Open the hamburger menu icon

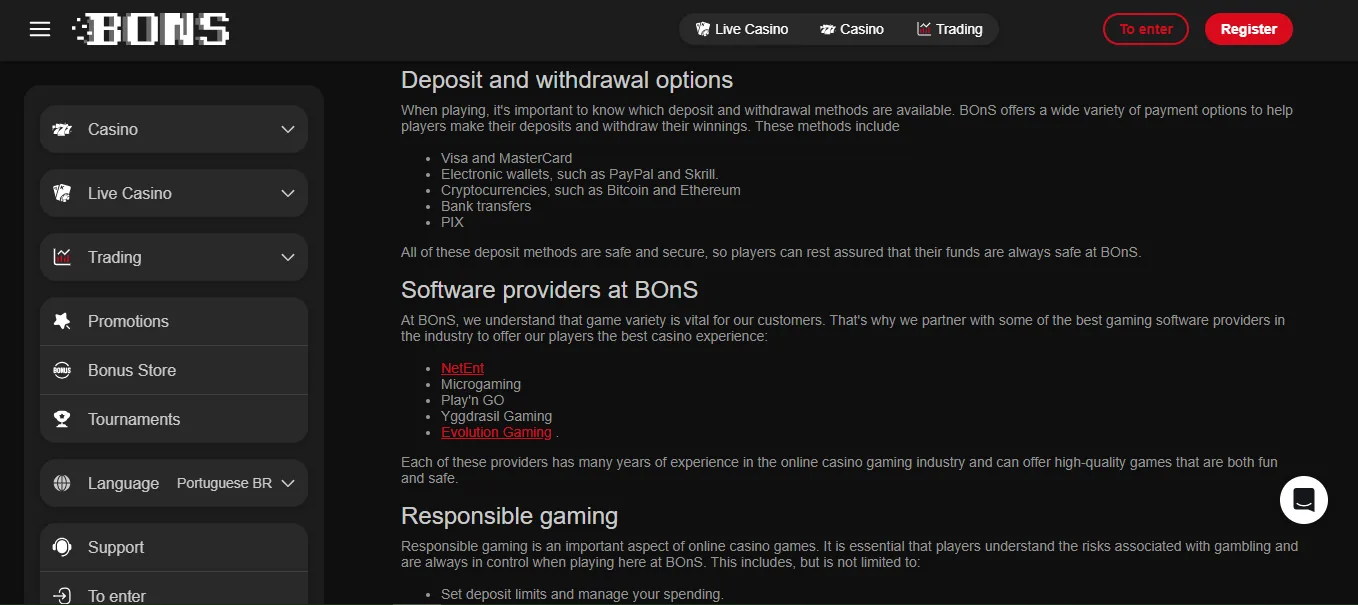[40, 29]
